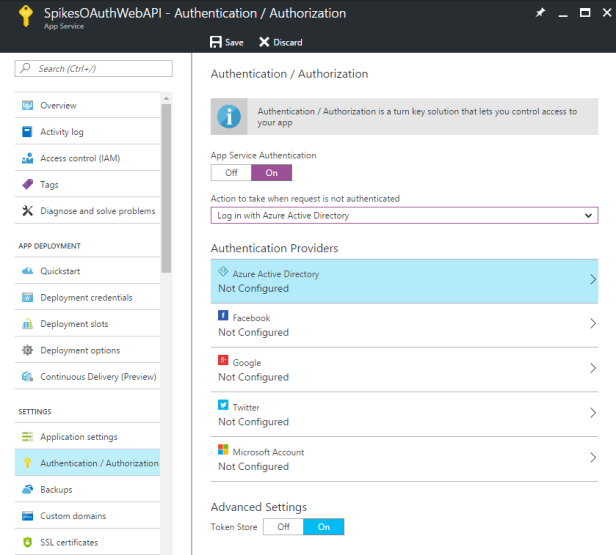Click the Custom domains icon
The height and width of the screenshot is (555, 616).
(28, 516)
